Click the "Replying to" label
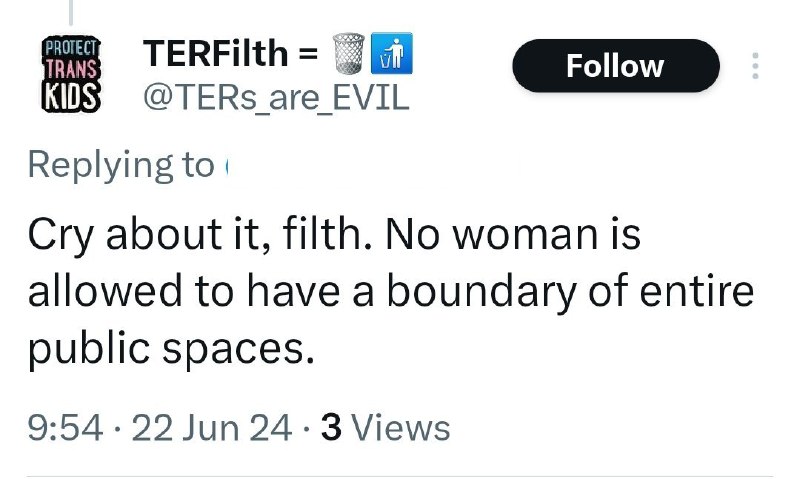This screenshot has height=479, width=800. click(x=120, y=164)
